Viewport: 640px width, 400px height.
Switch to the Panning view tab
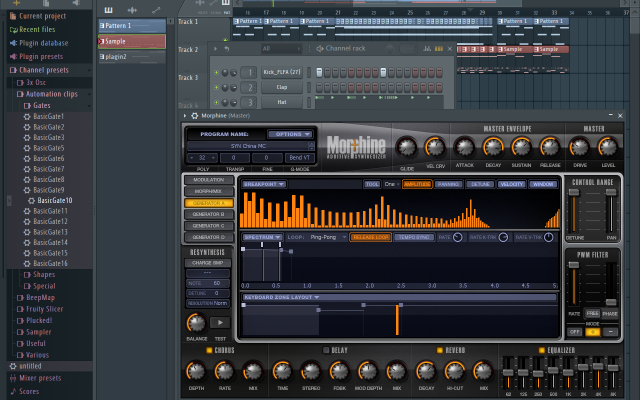(448, 184)
